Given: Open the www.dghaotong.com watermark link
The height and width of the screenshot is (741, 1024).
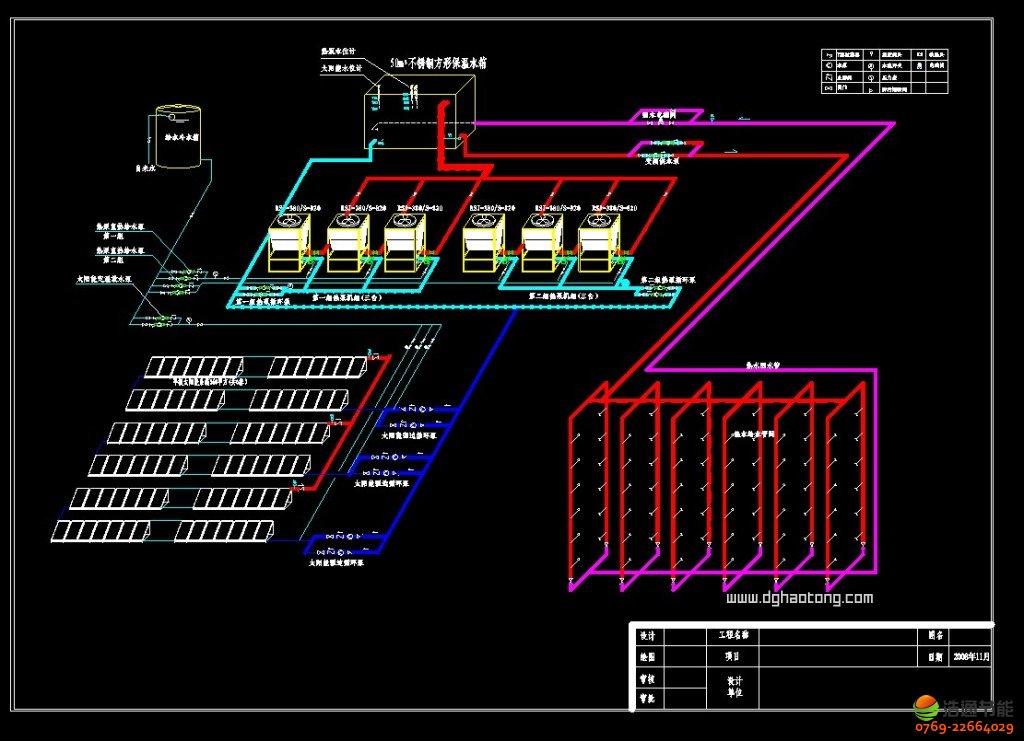Looking at the screenshot, I should (x=799, y=599).
